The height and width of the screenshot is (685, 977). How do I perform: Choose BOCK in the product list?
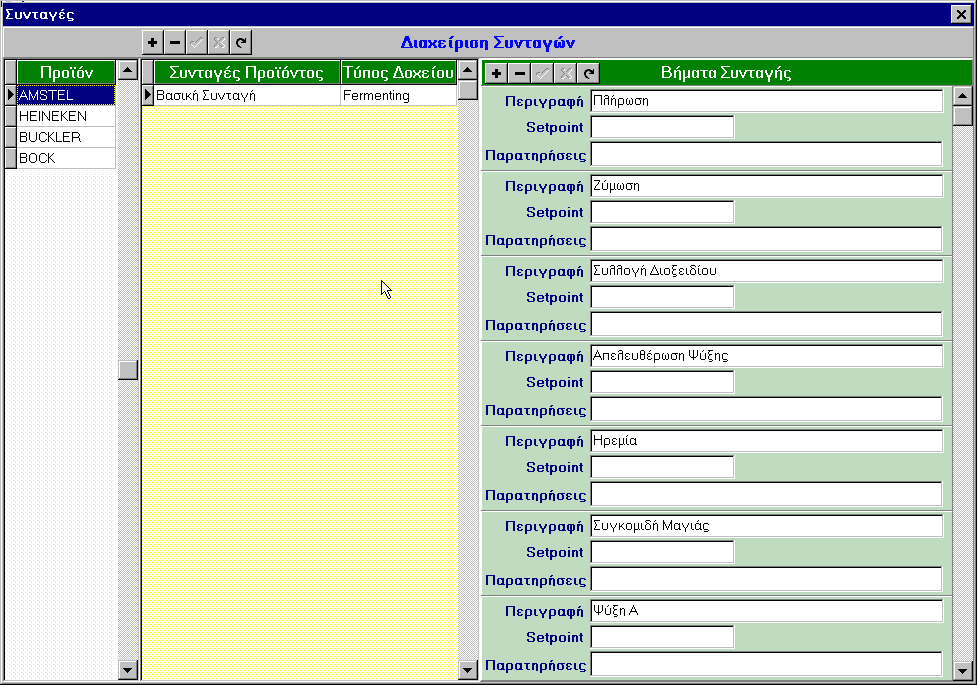tap(66, 158)
